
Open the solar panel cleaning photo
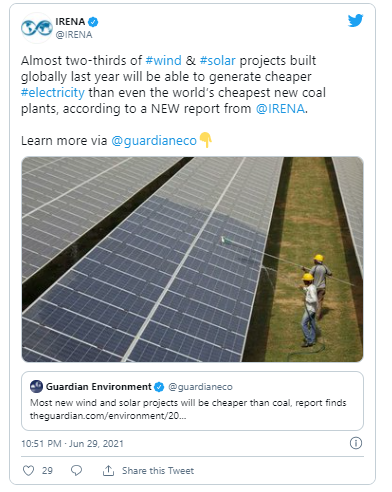click(x=192, y=259)
